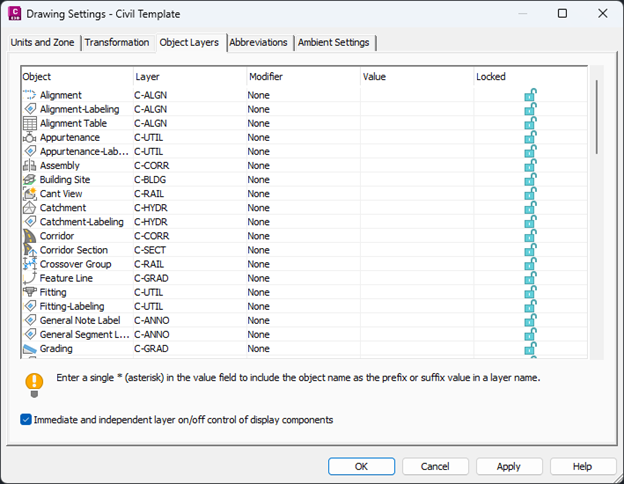Screen dimensions: 624x484
Task: Click the Value field for Alignment Table
Action: (416, 123)
